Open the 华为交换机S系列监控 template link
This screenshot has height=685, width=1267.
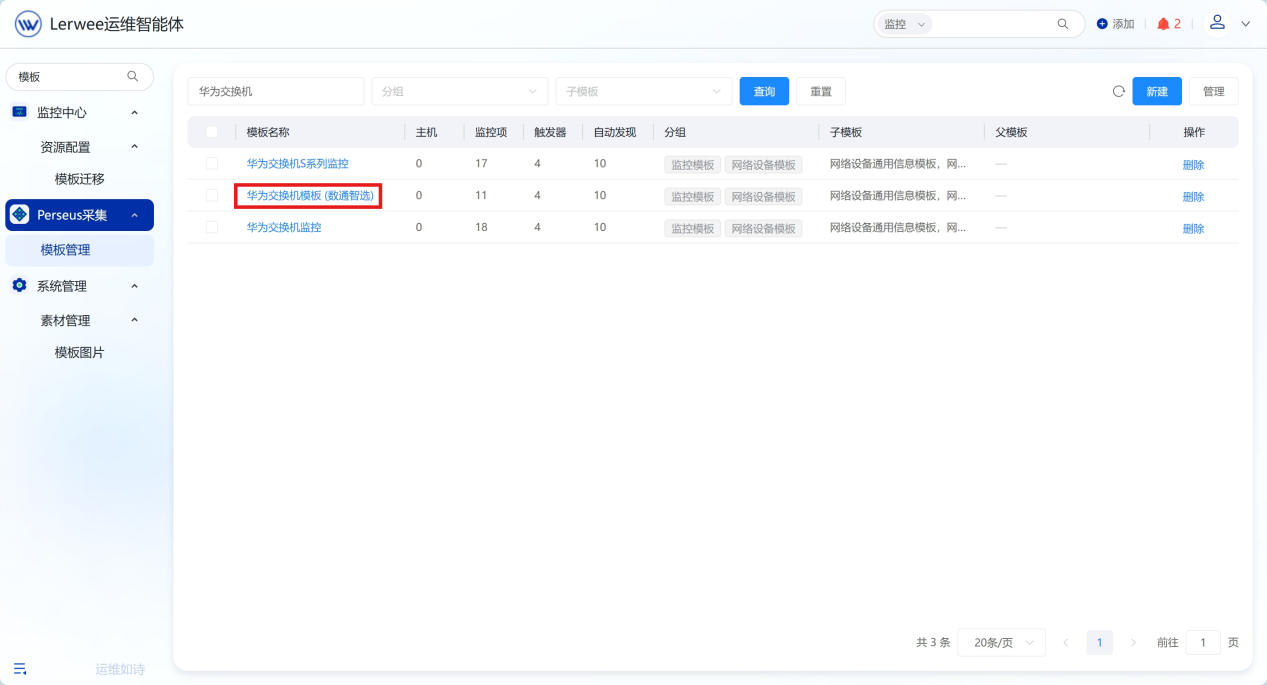point(298,164)
